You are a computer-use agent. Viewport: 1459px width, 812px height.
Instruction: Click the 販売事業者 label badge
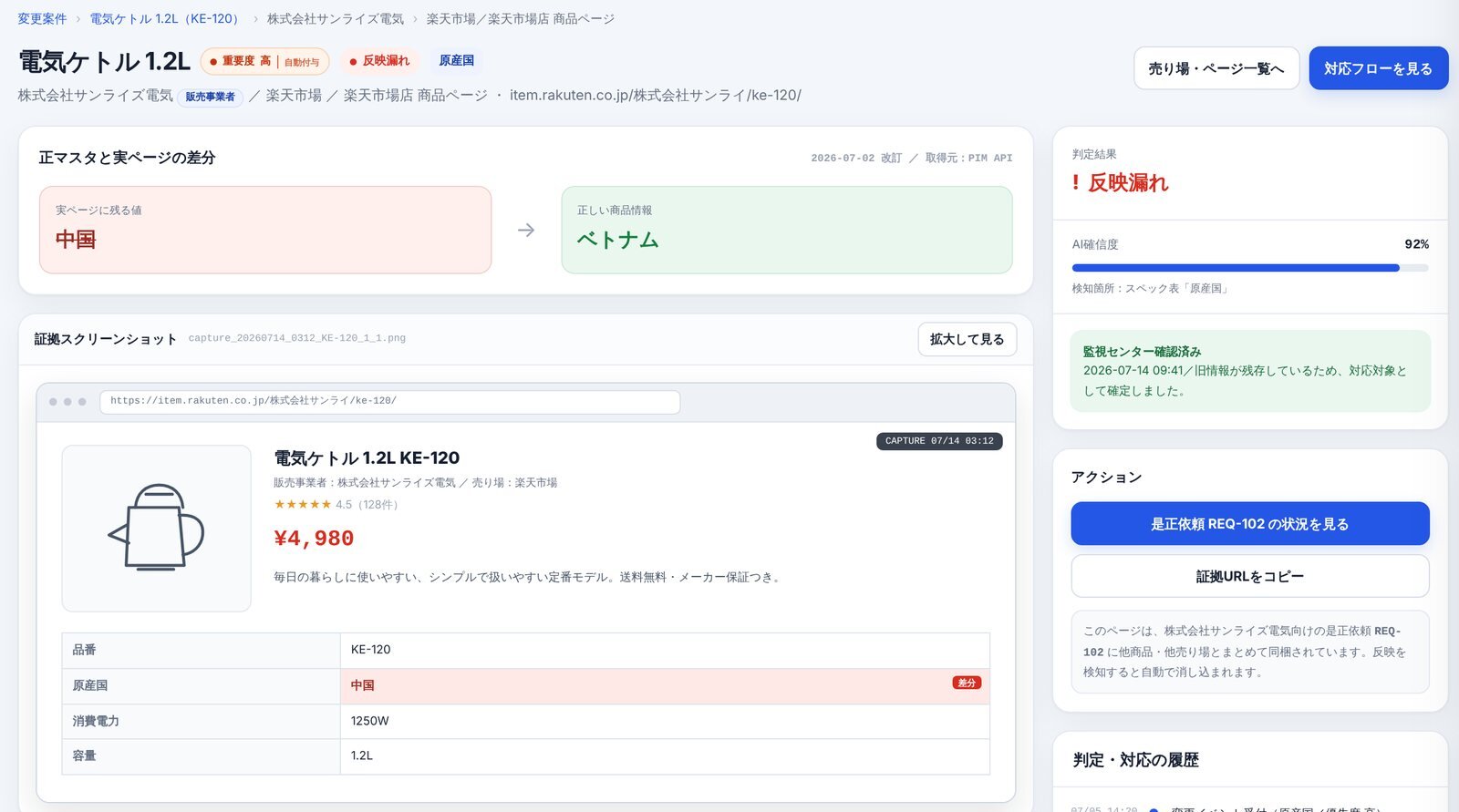pos(210,97)
